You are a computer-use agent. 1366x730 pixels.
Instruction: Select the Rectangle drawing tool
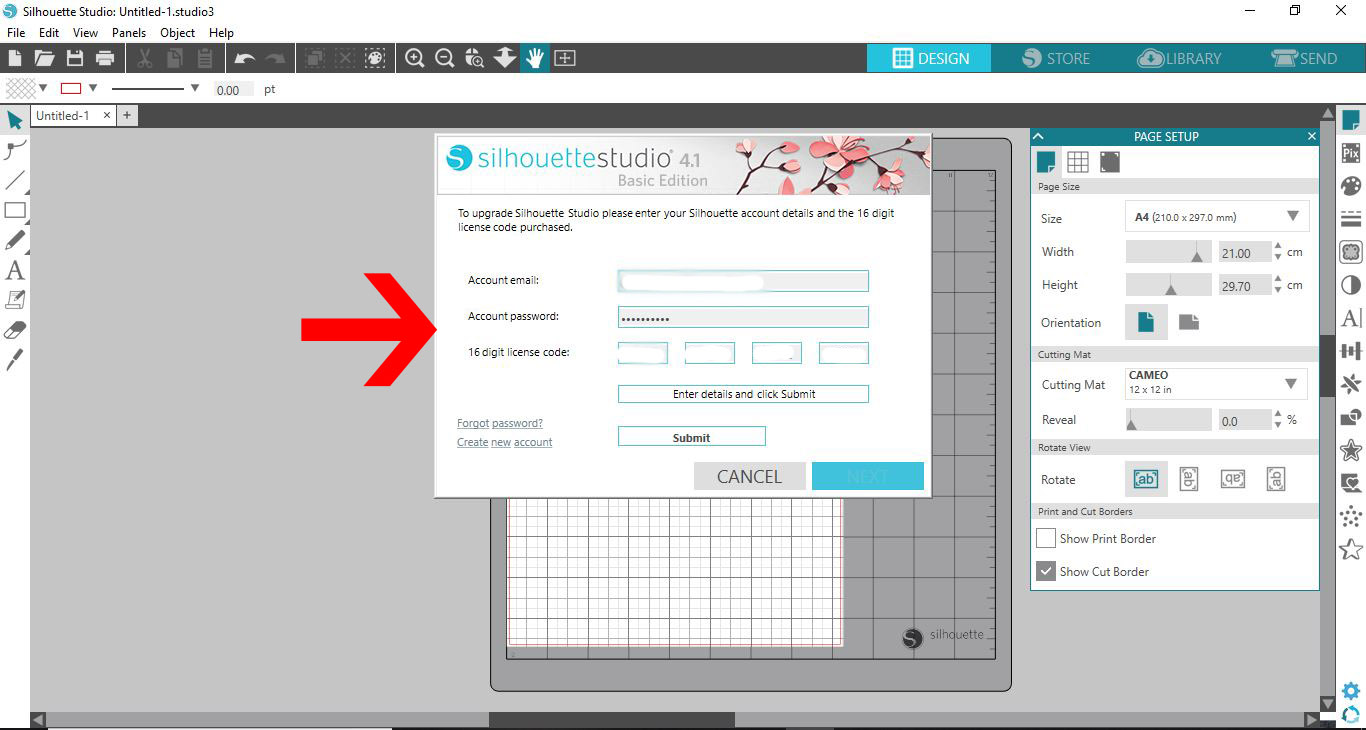click(x=15, y=210)
